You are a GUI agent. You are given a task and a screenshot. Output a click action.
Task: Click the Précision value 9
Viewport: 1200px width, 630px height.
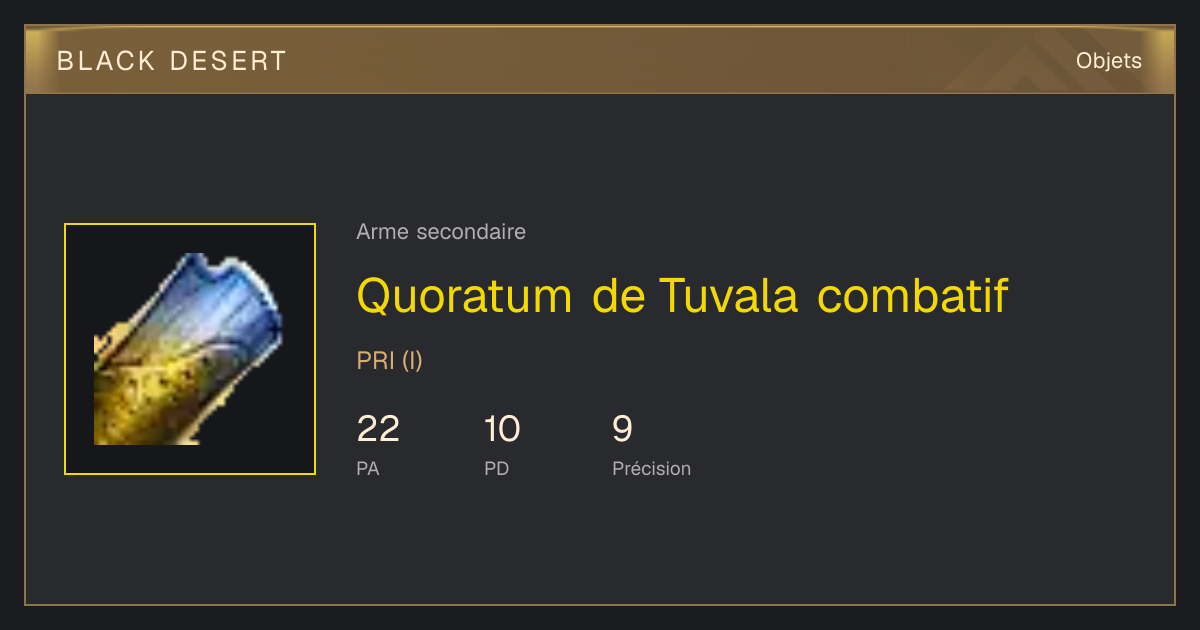[x=622, y=429]
